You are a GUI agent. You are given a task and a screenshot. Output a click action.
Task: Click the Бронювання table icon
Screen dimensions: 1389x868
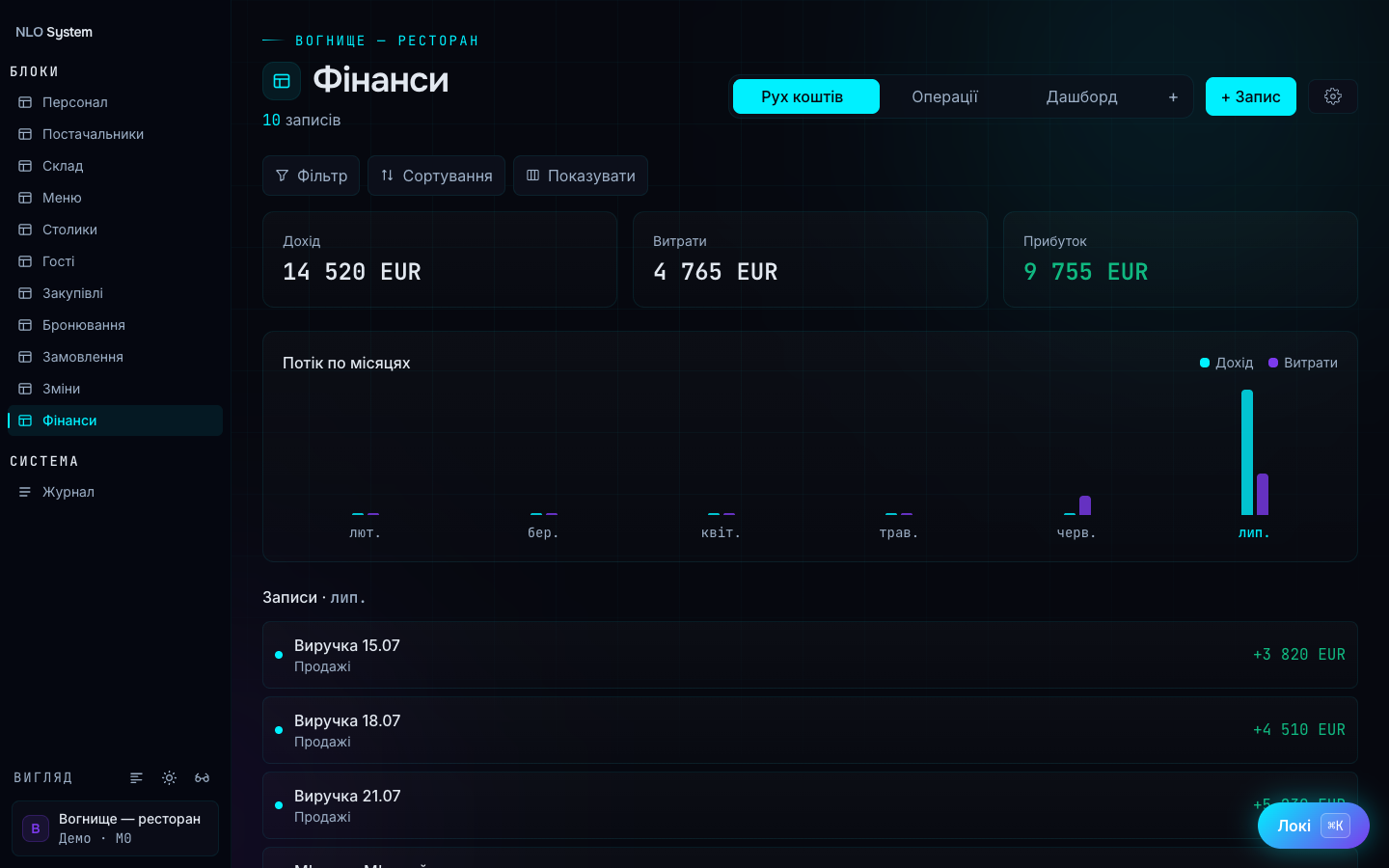25,325
